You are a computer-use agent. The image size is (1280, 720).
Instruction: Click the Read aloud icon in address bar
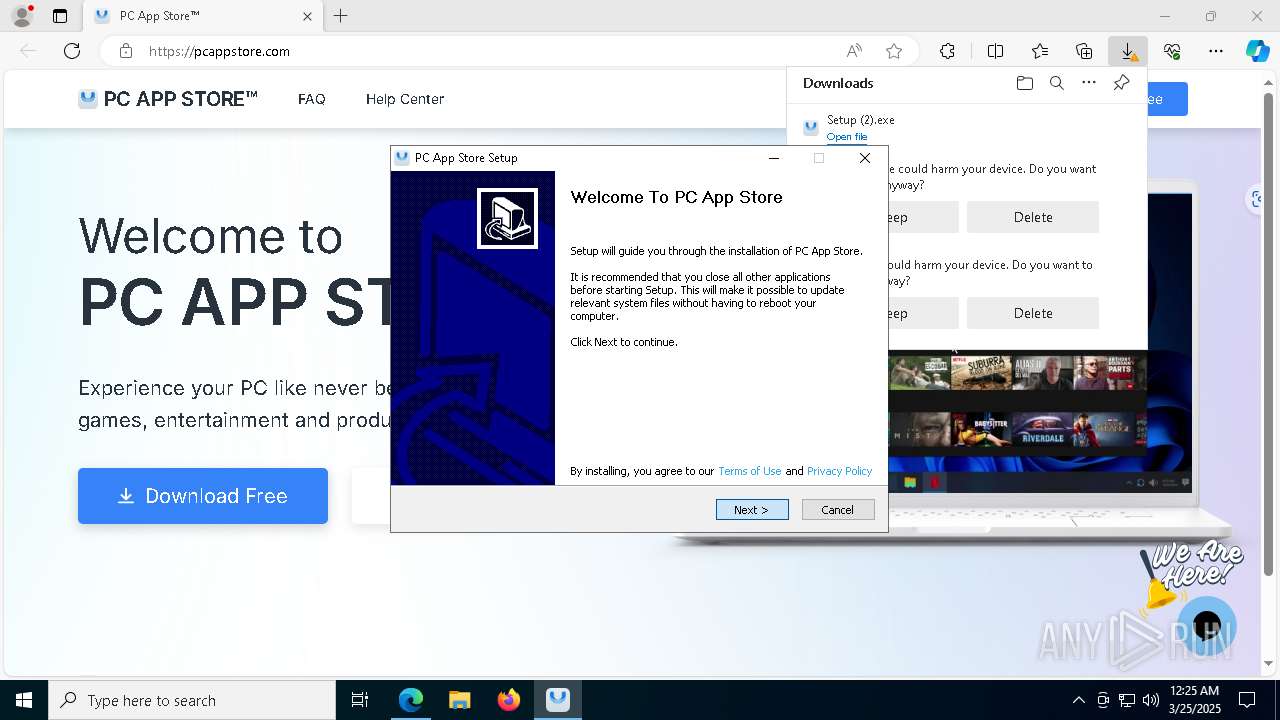click(854, 51)
